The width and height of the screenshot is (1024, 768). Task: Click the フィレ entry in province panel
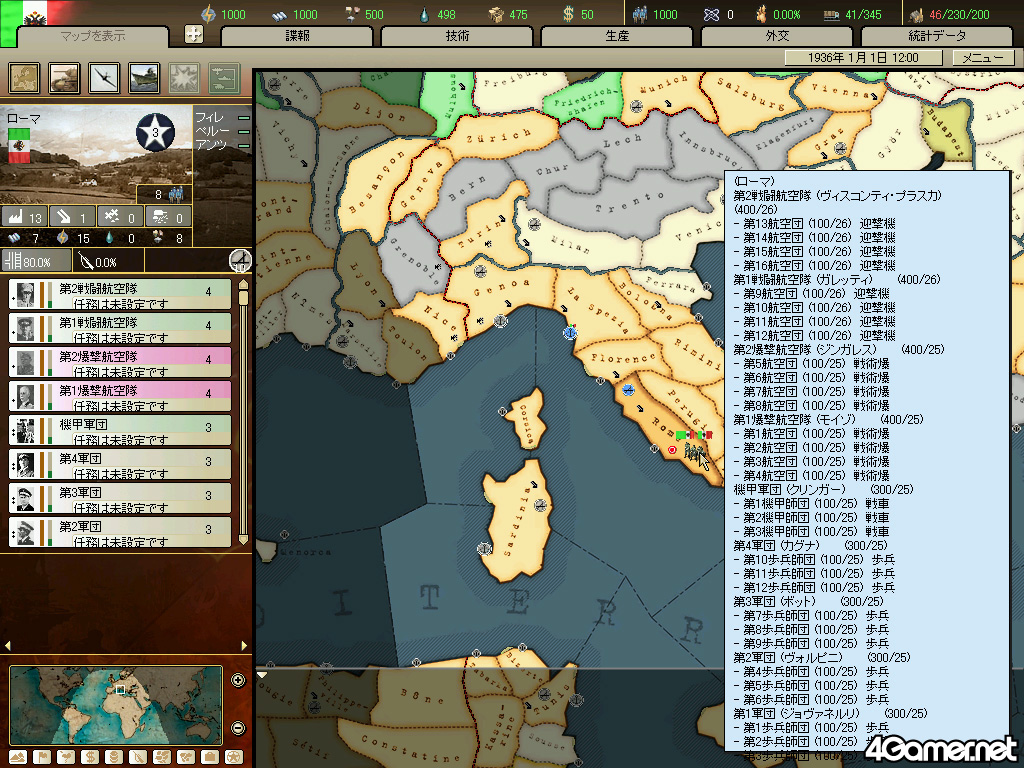(222, 118)
